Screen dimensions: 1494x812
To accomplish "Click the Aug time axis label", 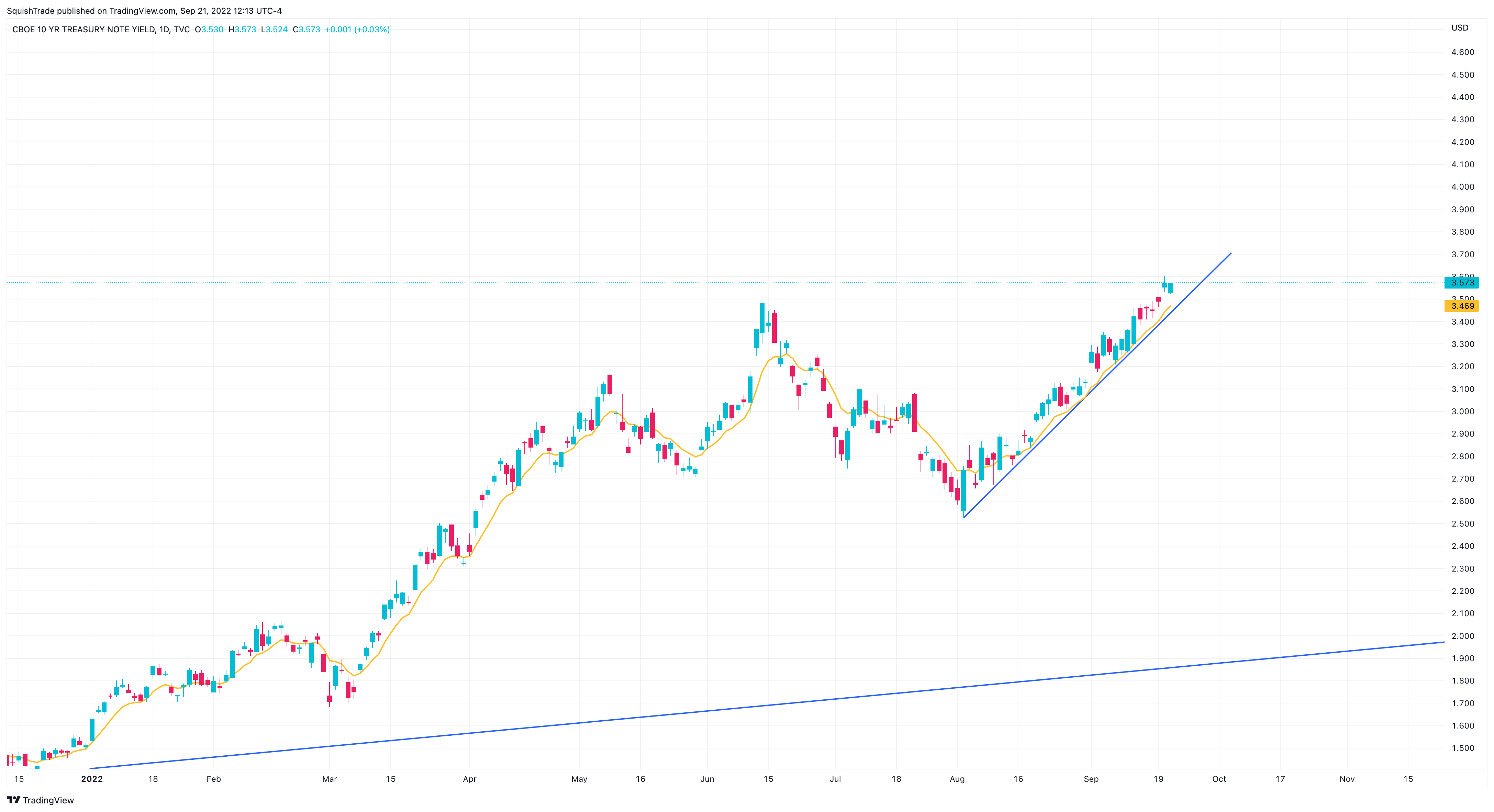I will (x=958, y=779).
